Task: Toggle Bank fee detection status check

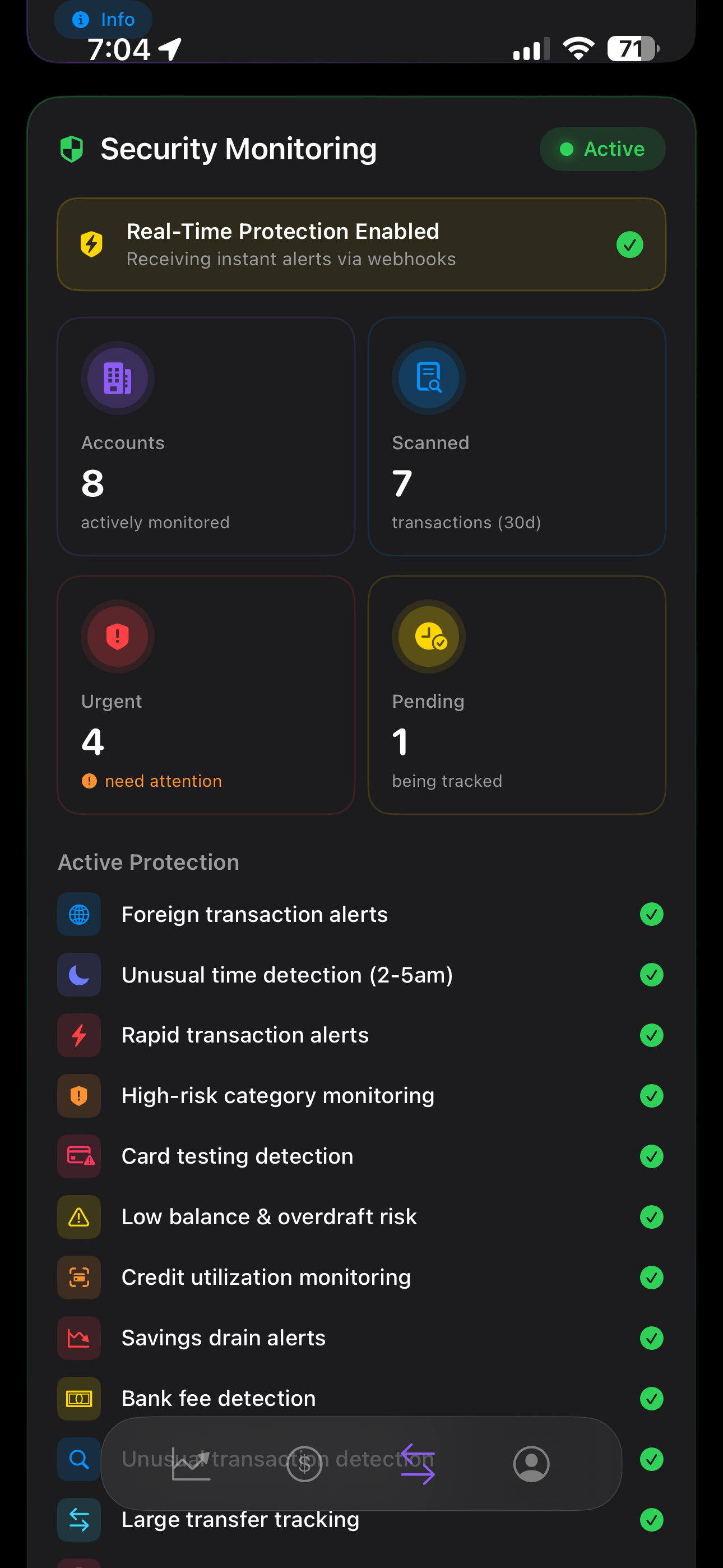Action: click(x=652, y=1398)
